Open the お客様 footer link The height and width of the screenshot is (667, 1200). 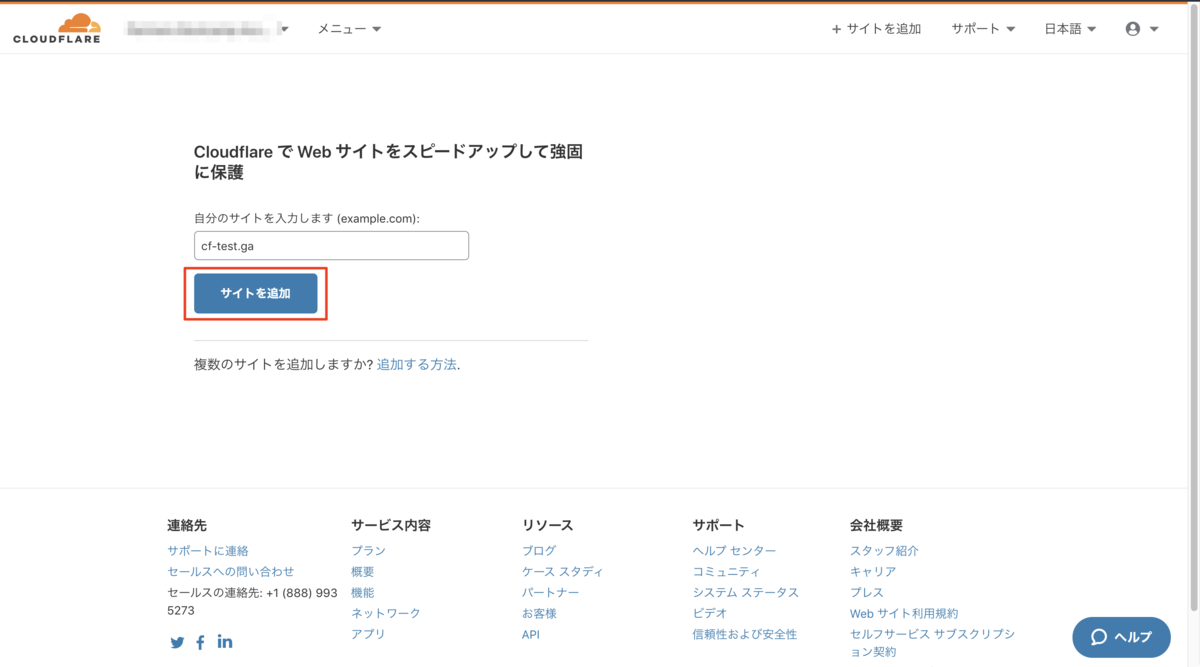pyautogui.click(x=539, y=613)
